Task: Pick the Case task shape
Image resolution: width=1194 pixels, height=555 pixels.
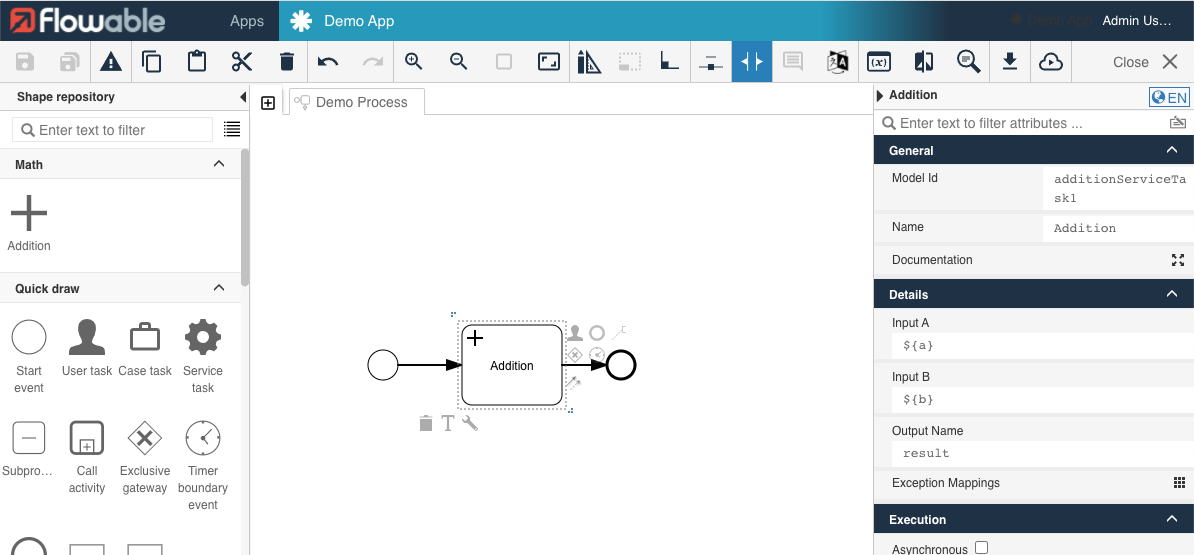Action: [x=145, y=348]
